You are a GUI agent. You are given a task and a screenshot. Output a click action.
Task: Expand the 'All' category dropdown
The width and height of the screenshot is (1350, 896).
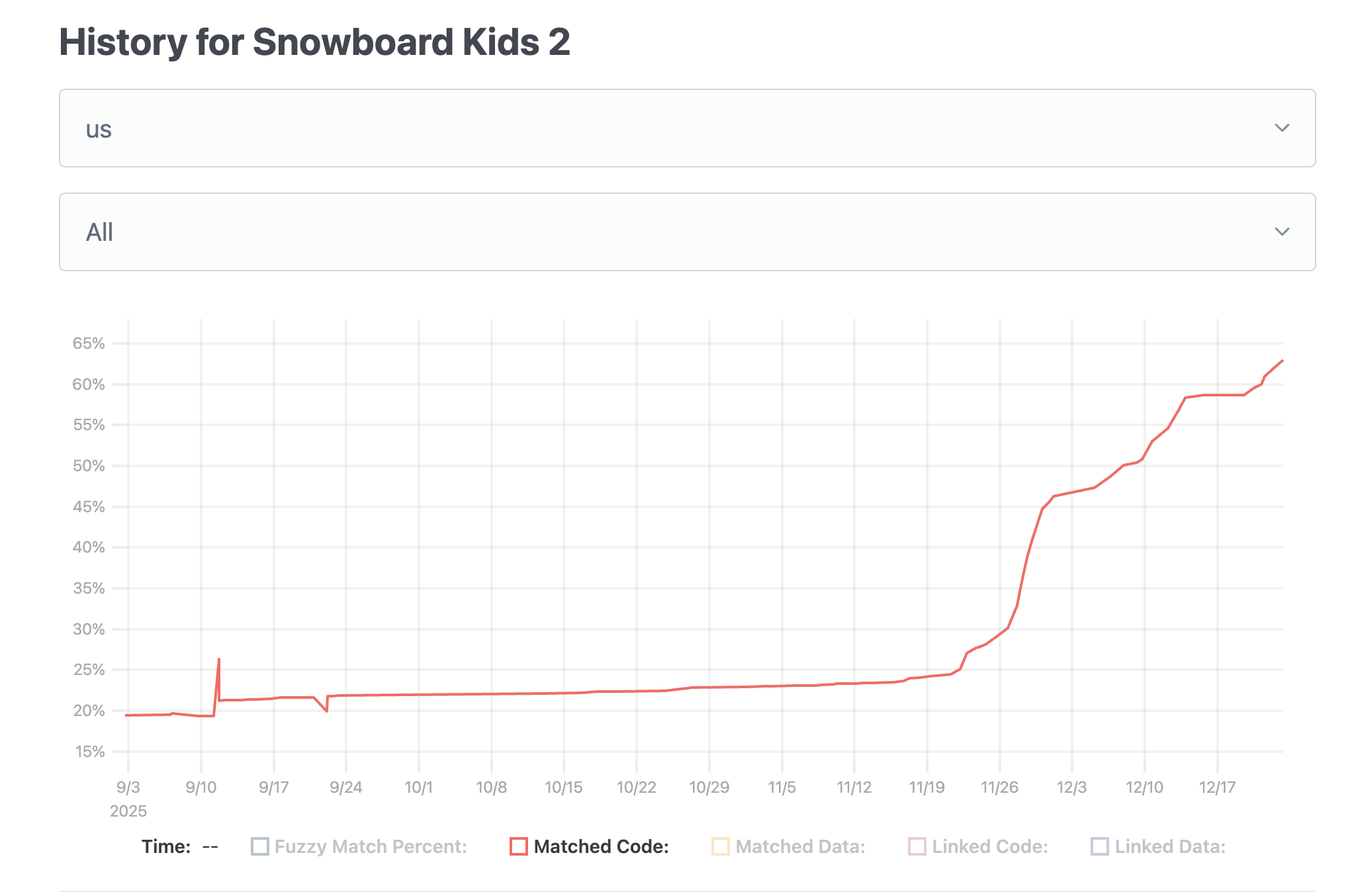(686, 232)
